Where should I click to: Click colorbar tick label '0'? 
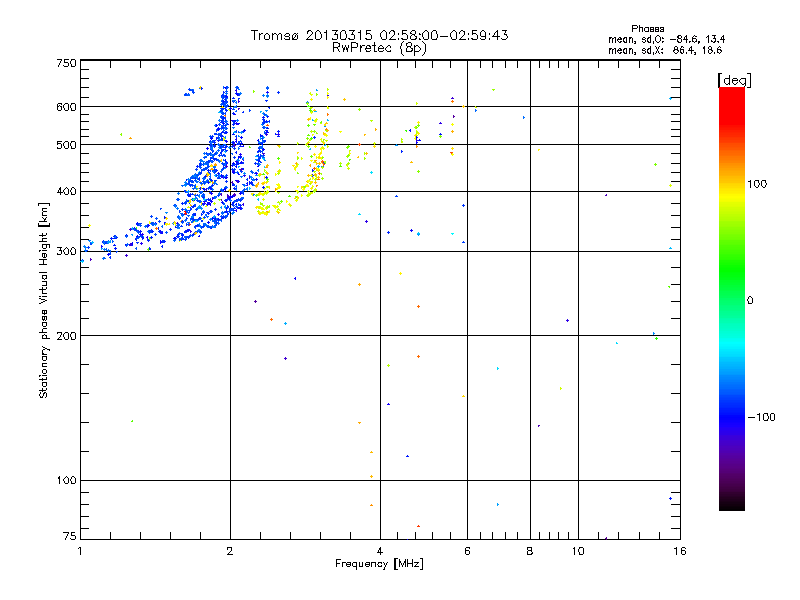tap(749, 301)
